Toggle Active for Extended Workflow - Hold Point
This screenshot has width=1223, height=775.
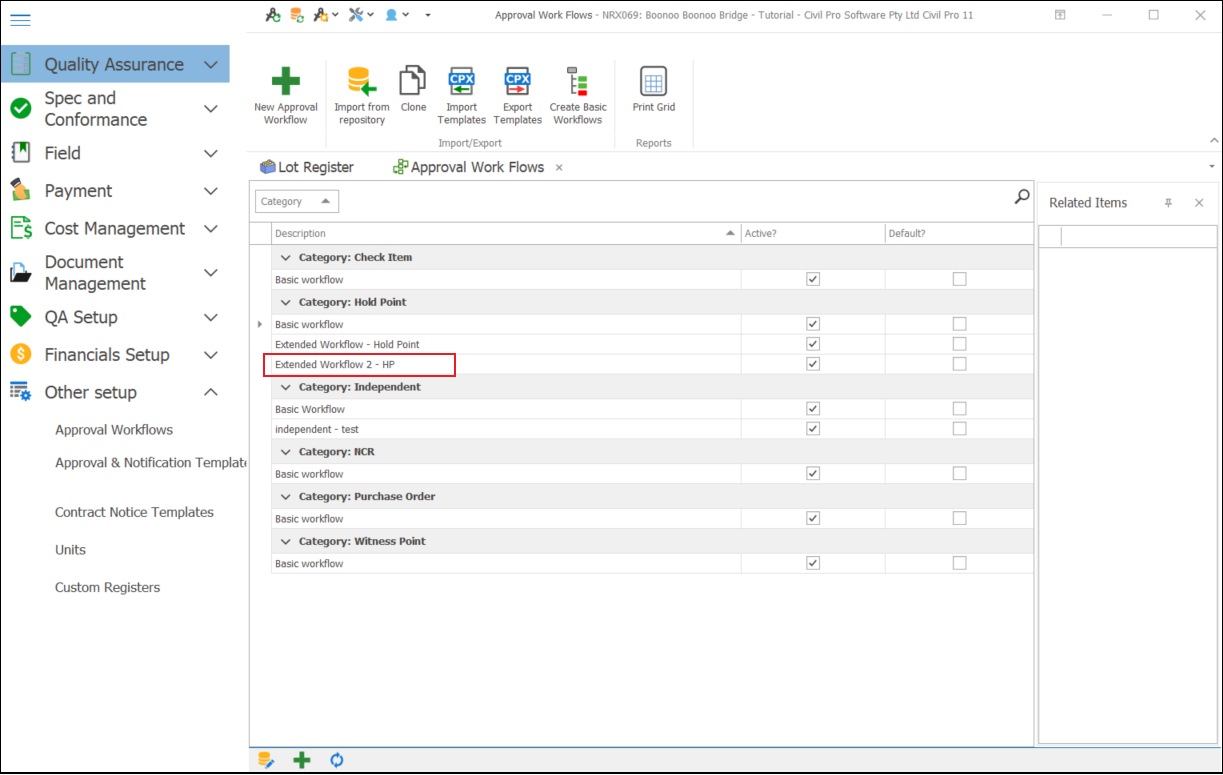click(813, 344)
